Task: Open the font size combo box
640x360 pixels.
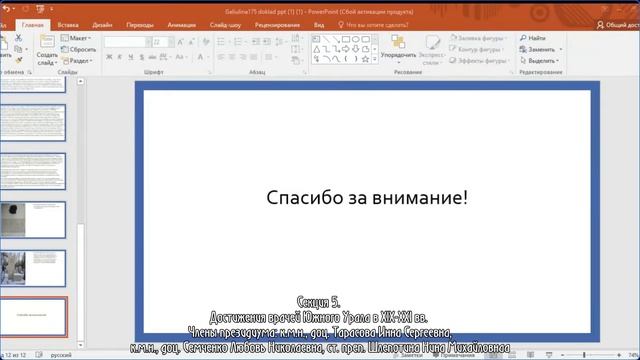Action: coord(163,42)
